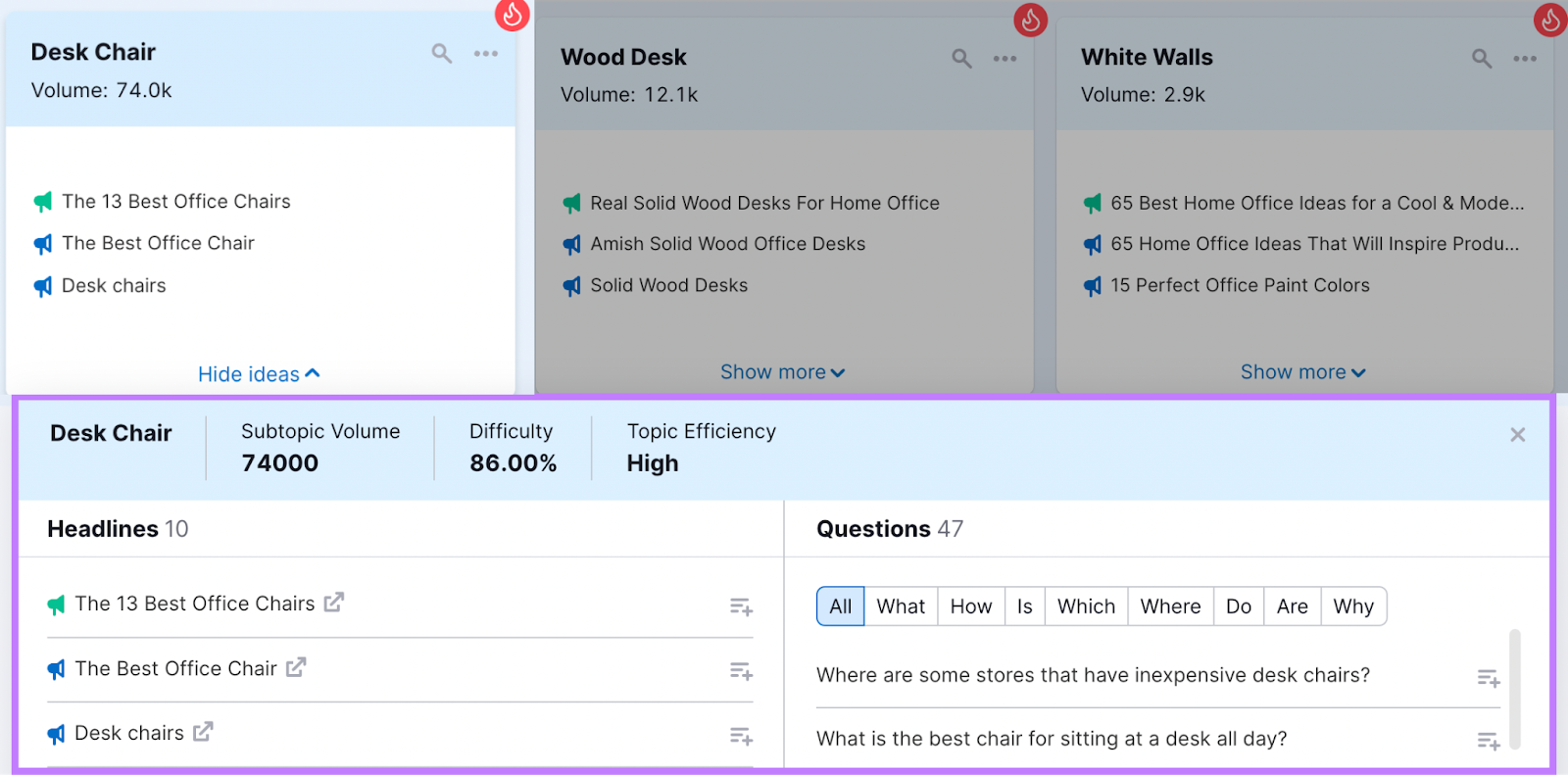Click Topic Efficiency value High
Image resolution: width=1568 pixels, height=775 pixels.
653,463
